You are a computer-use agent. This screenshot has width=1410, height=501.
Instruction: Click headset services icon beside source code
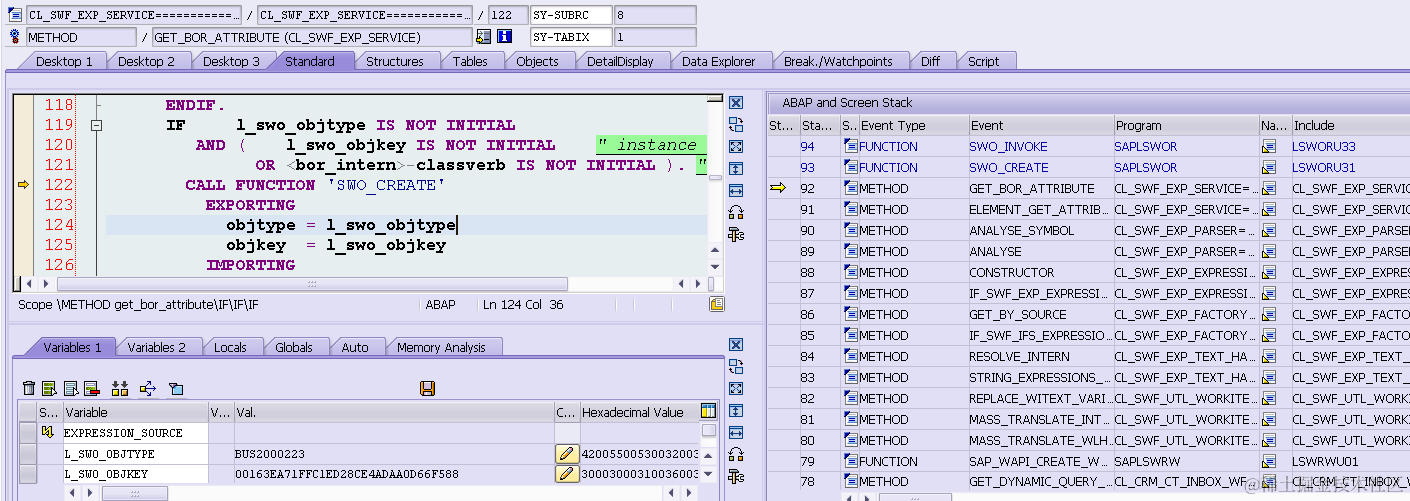click(736, 213)
